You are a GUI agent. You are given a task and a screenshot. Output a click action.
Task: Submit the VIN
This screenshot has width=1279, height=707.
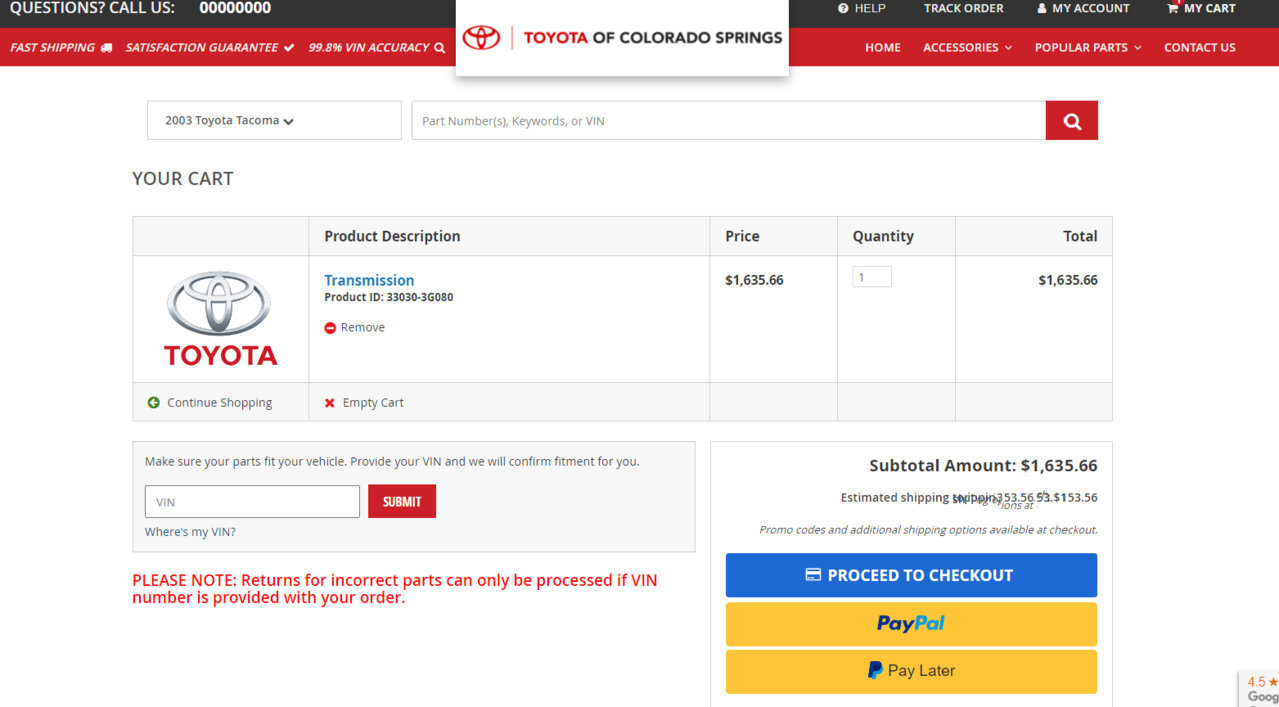click(402, 502)
